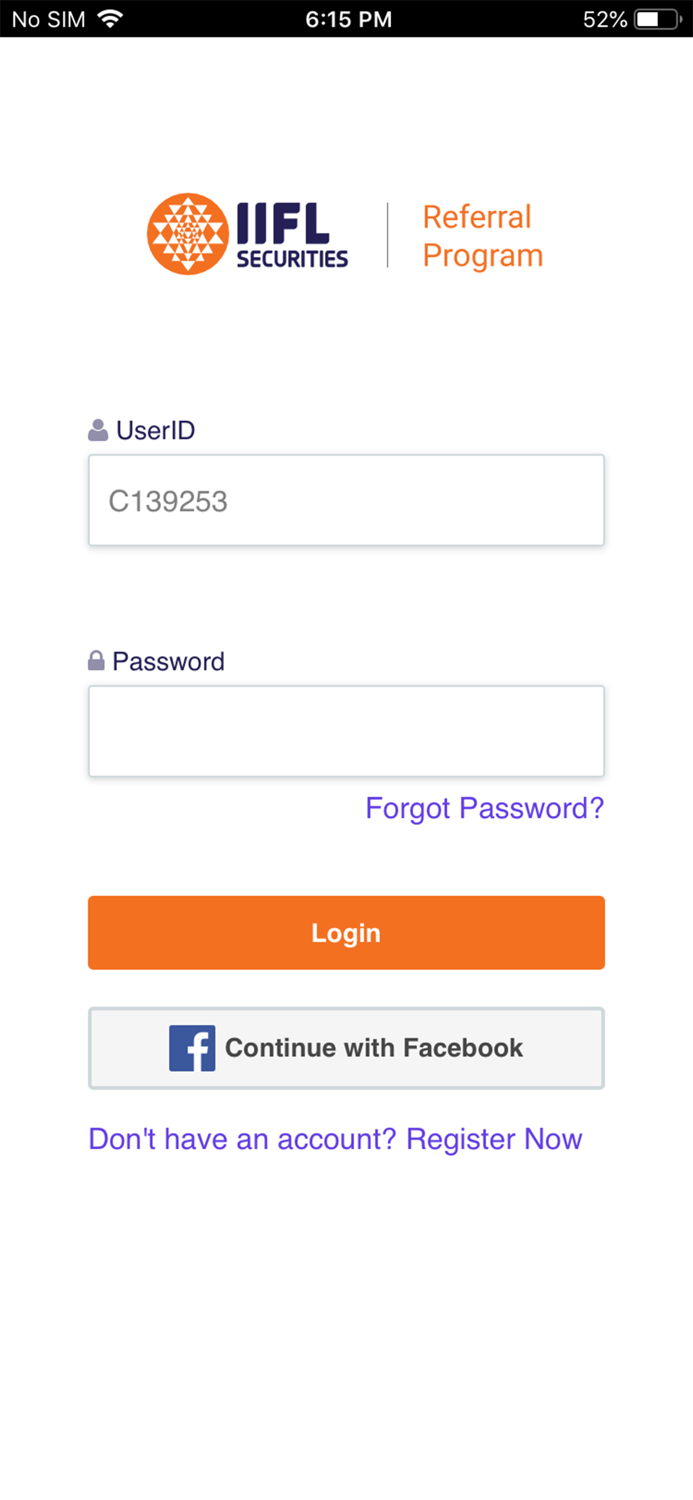Screen dimensions: 693x1500
Task: Click the 52% battery percentage text
Action: tap(604, 18)
